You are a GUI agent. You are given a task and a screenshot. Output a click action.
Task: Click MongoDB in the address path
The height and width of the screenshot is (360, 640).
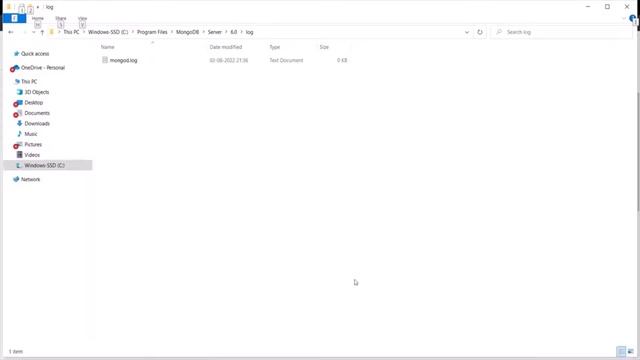click(x=187, y=32)
